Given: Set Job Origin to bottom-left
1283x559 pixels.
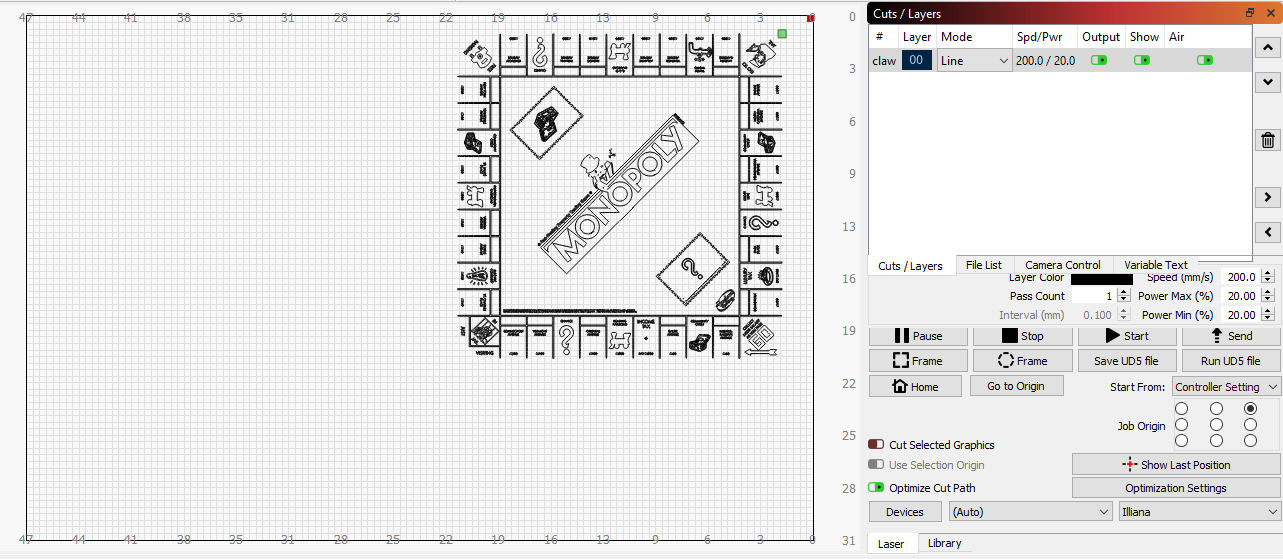Looking at the screenshot, I should coord(1181,441).
